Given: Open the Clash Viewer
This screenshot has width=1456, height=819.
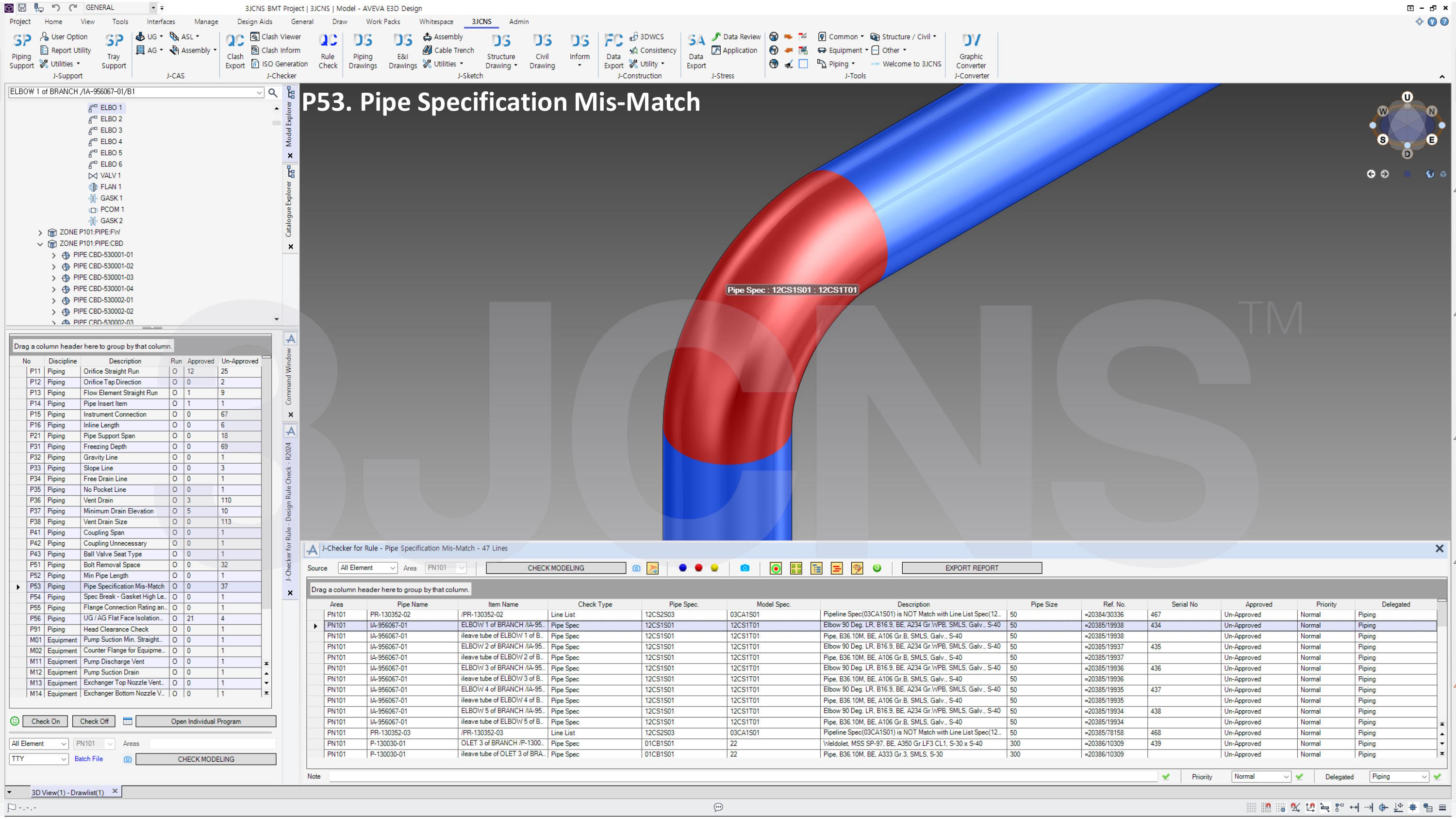Looking at the screenshot, I should pos(276,37).
